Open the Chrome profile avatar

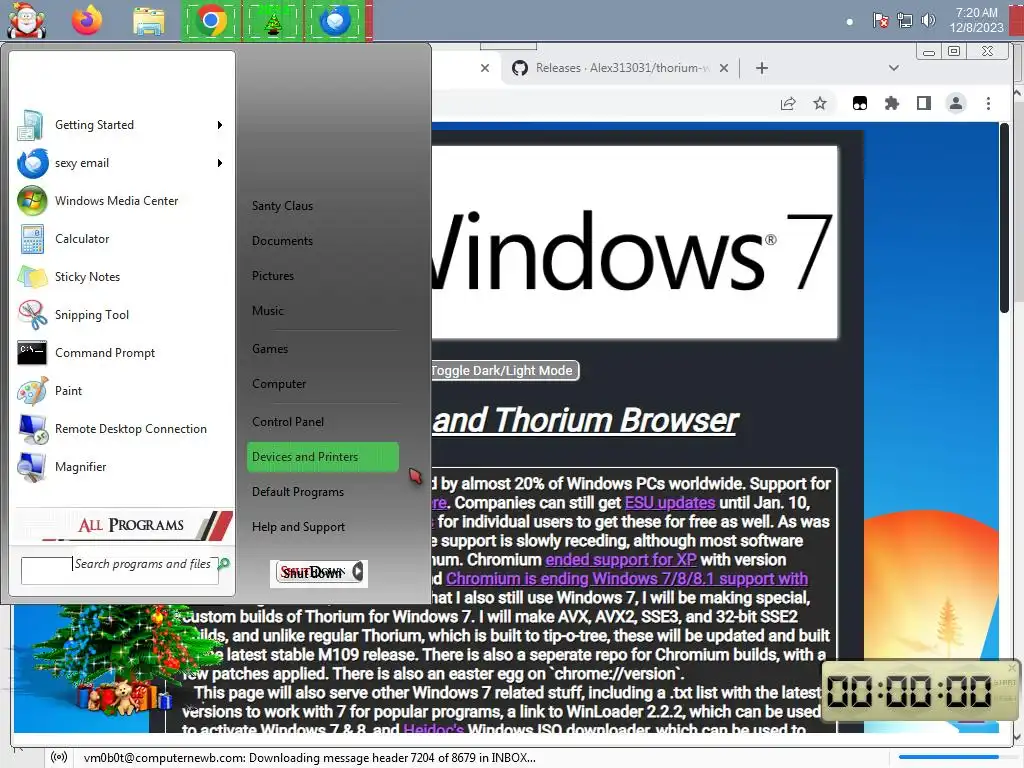[955, 103]
